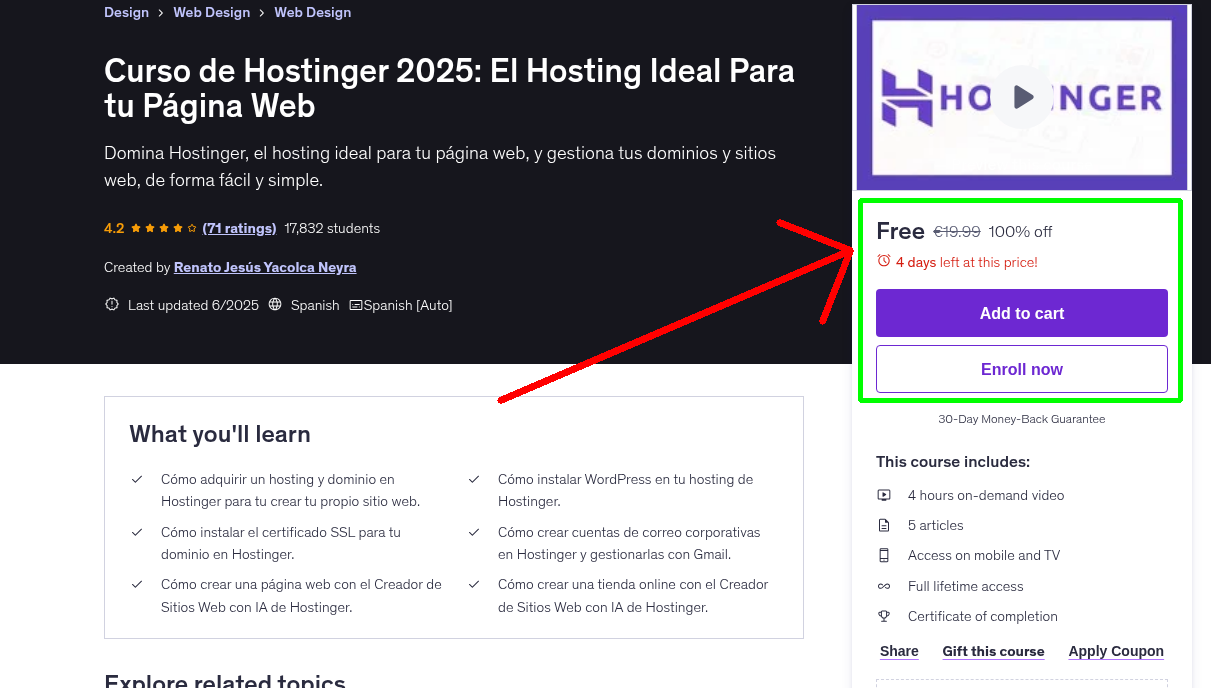Click the crear una página web item
The width and height of the screenshot is (1211, 688).
[301, 595]
